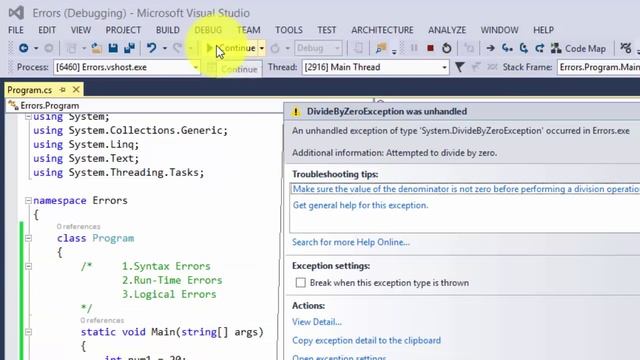Click the Errors.Program navigation bar box
This screenshot has width=640, height=360.
click(x=144, y=106)
